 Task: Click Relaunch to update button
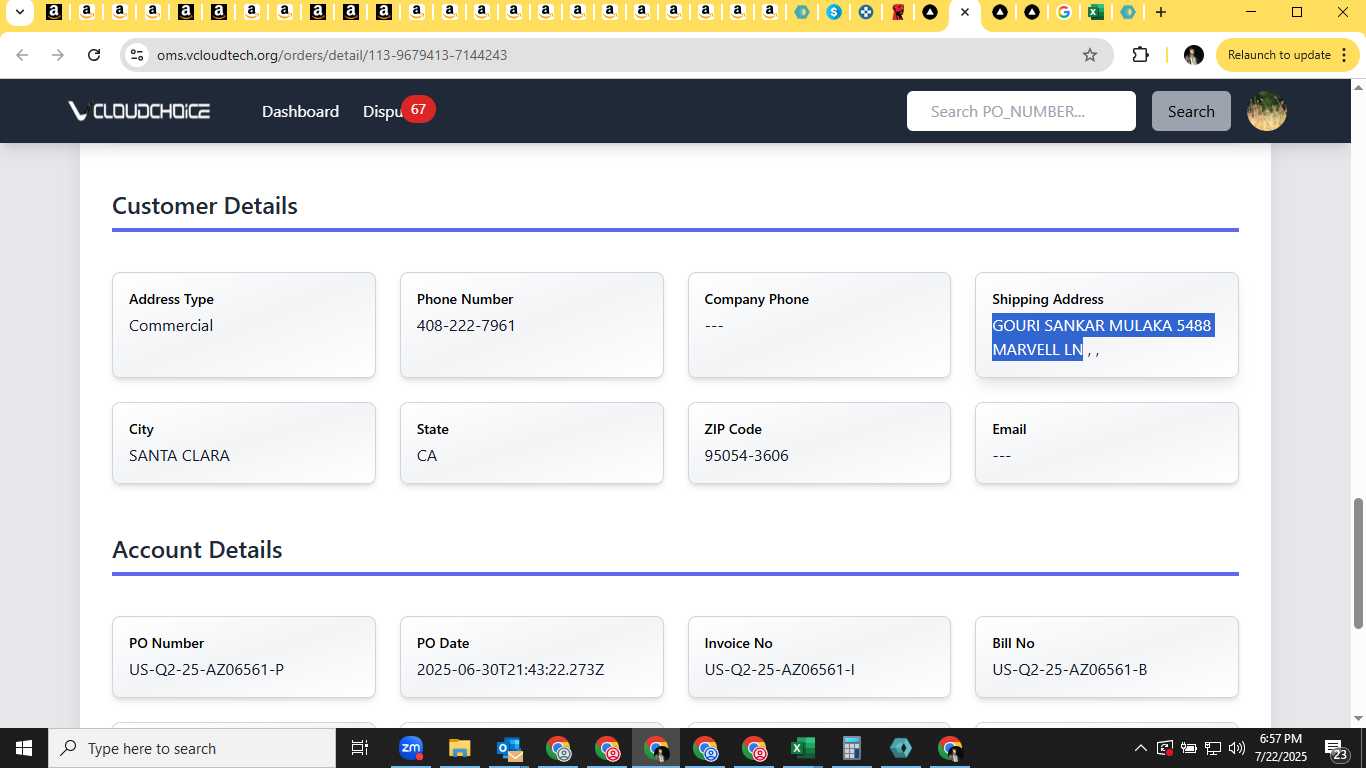point(1287,55)
